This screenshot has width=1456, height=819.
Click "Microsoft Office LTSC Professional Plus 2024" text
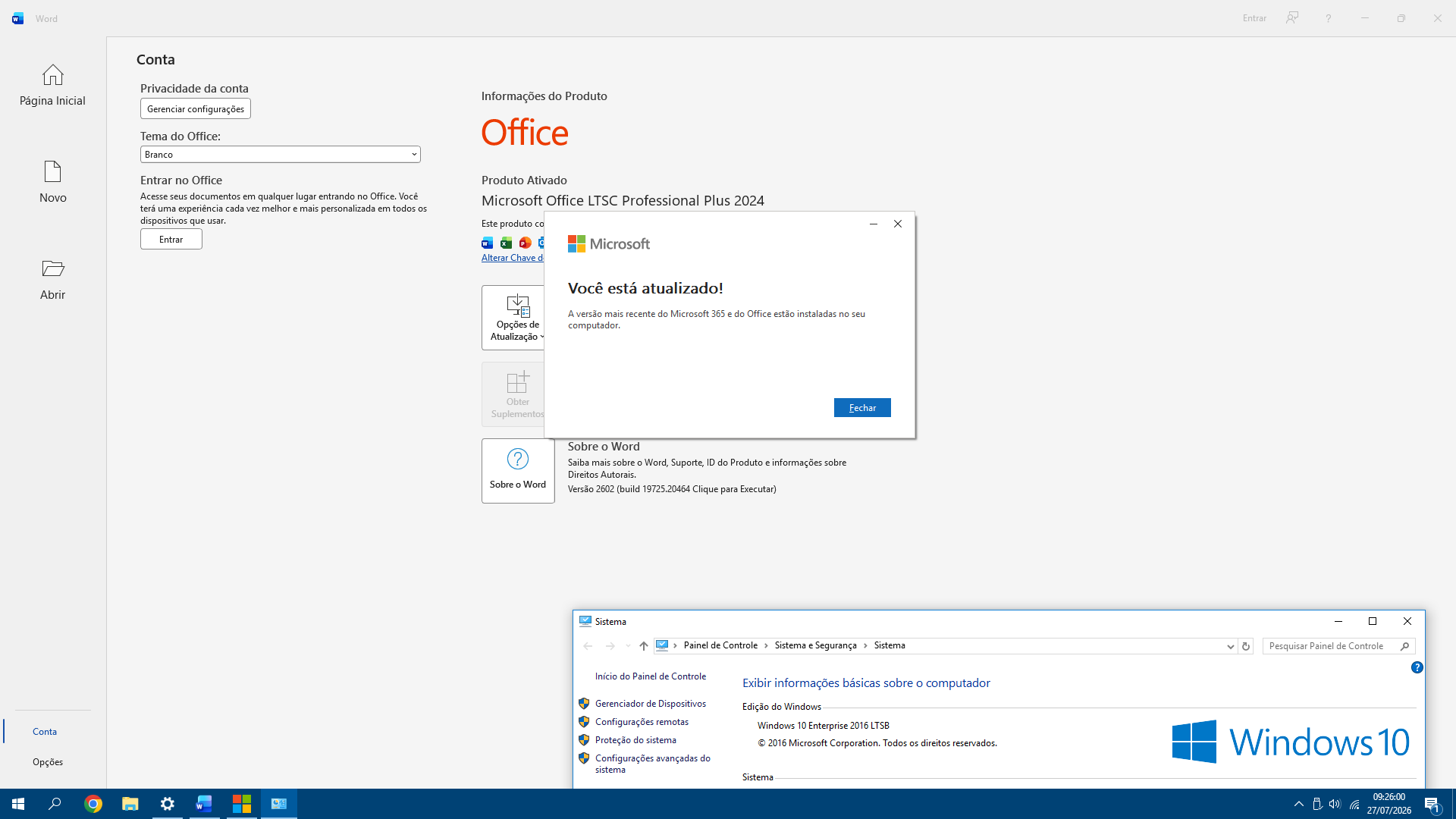pos(623,201)
